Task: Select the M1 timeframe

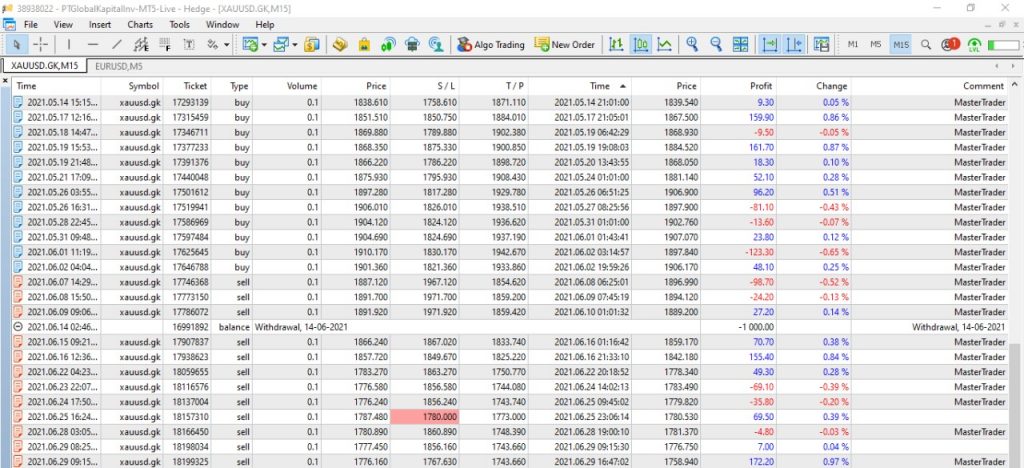Action: (x=853, y=45)
